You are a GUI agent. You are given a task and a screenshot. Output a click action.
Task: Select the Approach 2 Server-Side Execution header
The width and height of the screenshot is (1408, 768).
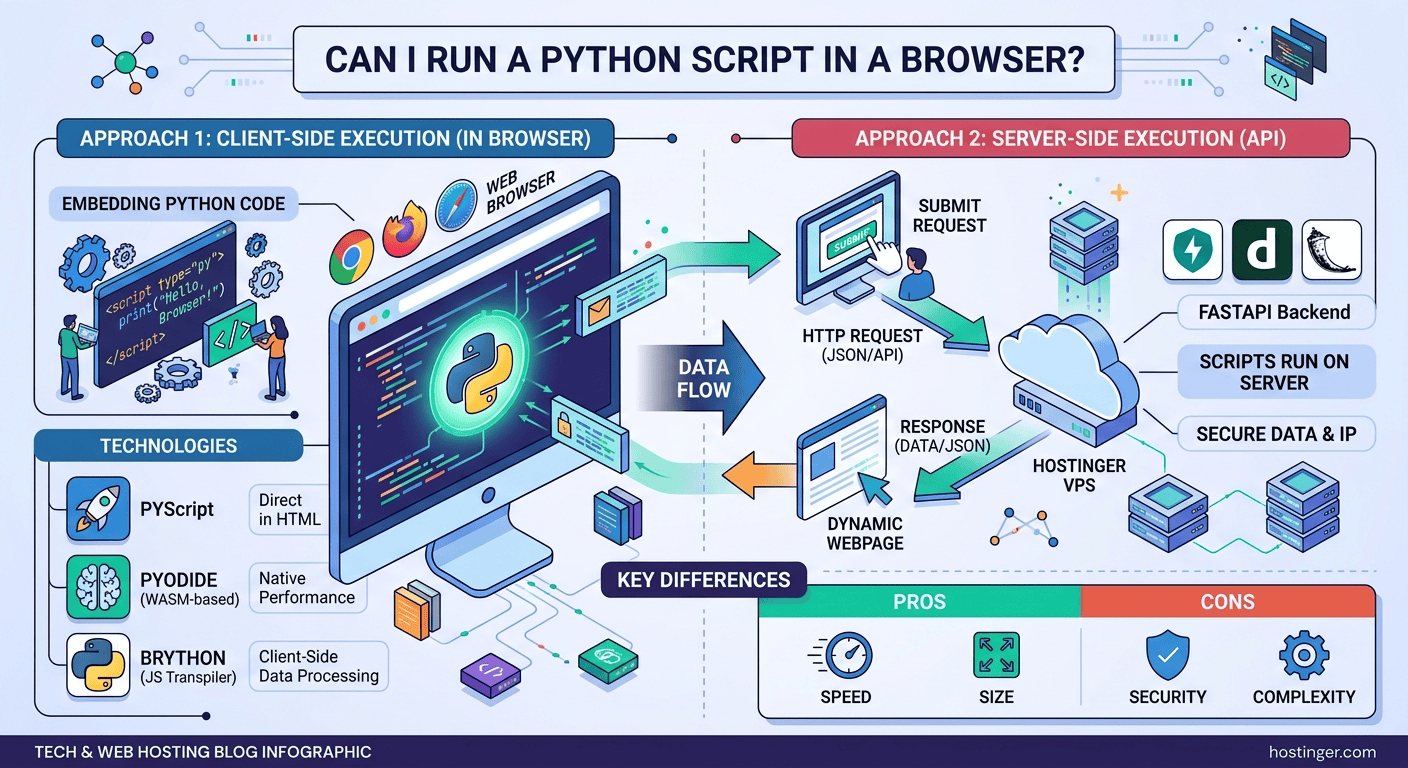pyautogui.click(x=1071, y=138)
